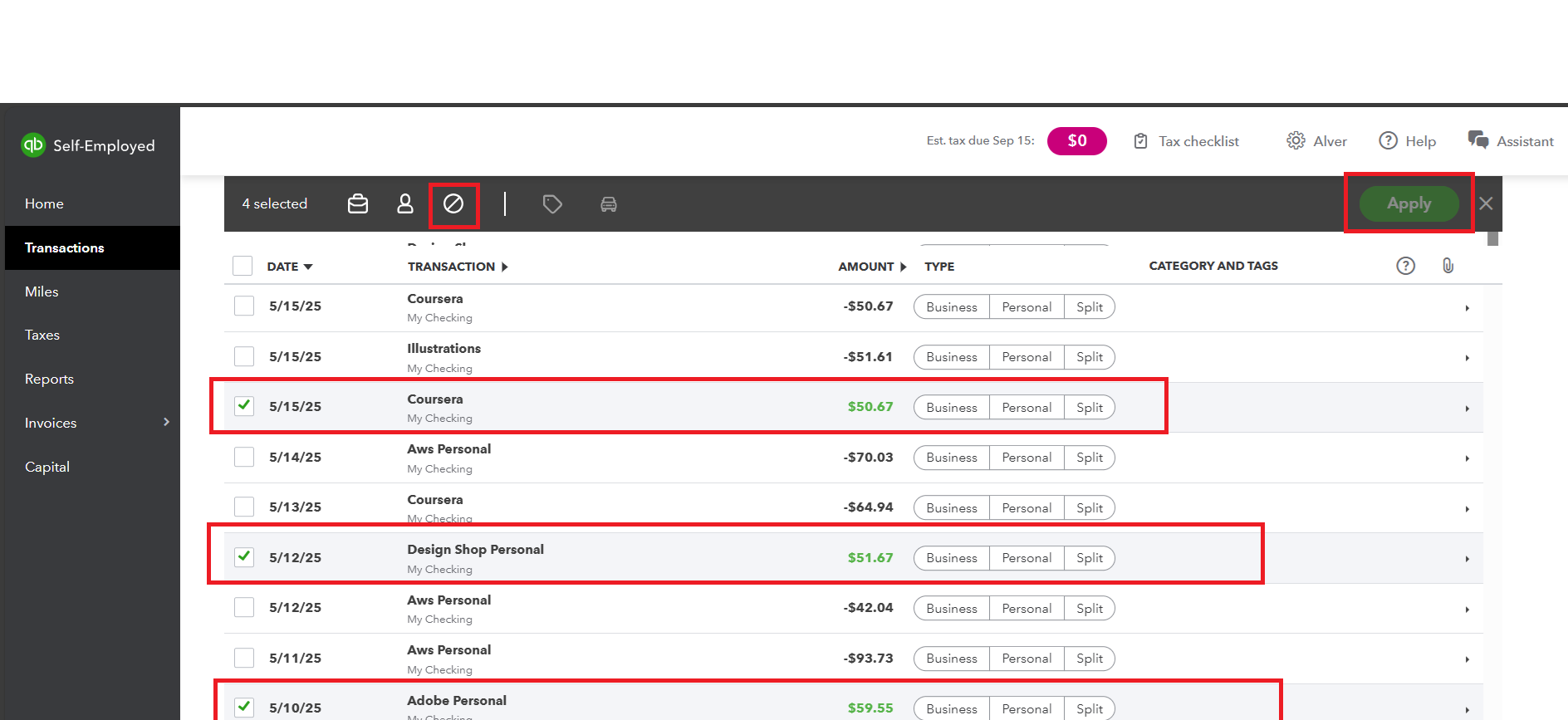Mark Adobe Personal as Business
The image size is (1568, 720).
[x=952, y=708]
